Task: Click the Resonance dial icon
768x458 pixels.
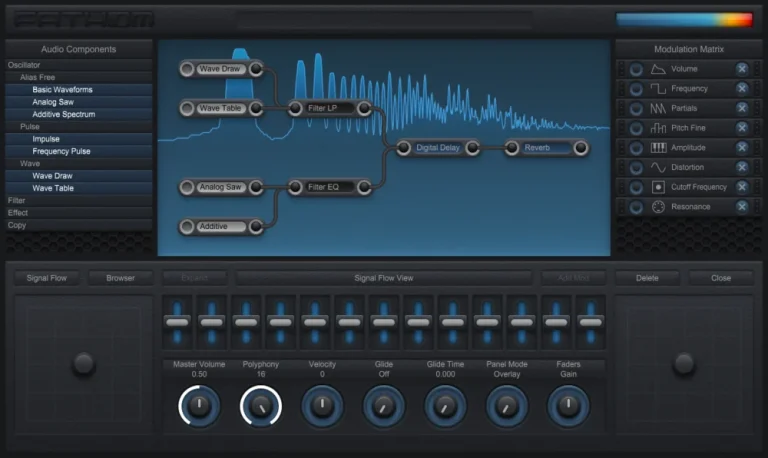Action: (658, 207)
